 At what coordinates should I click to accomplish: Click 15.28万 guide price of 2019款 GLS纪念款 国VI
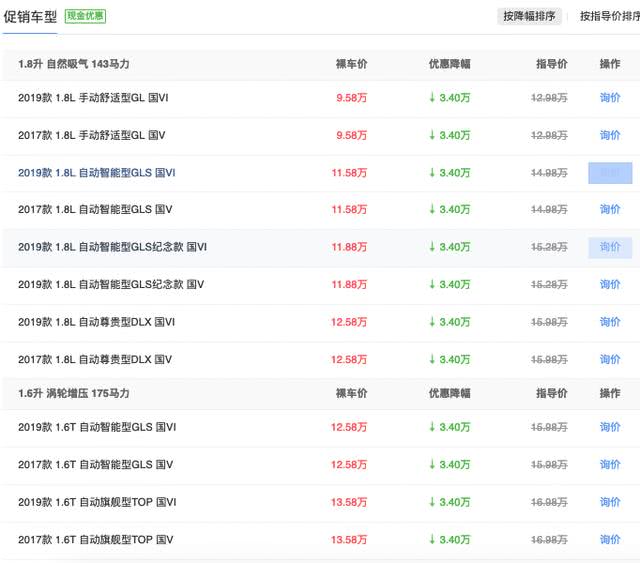tap(549, 247)
